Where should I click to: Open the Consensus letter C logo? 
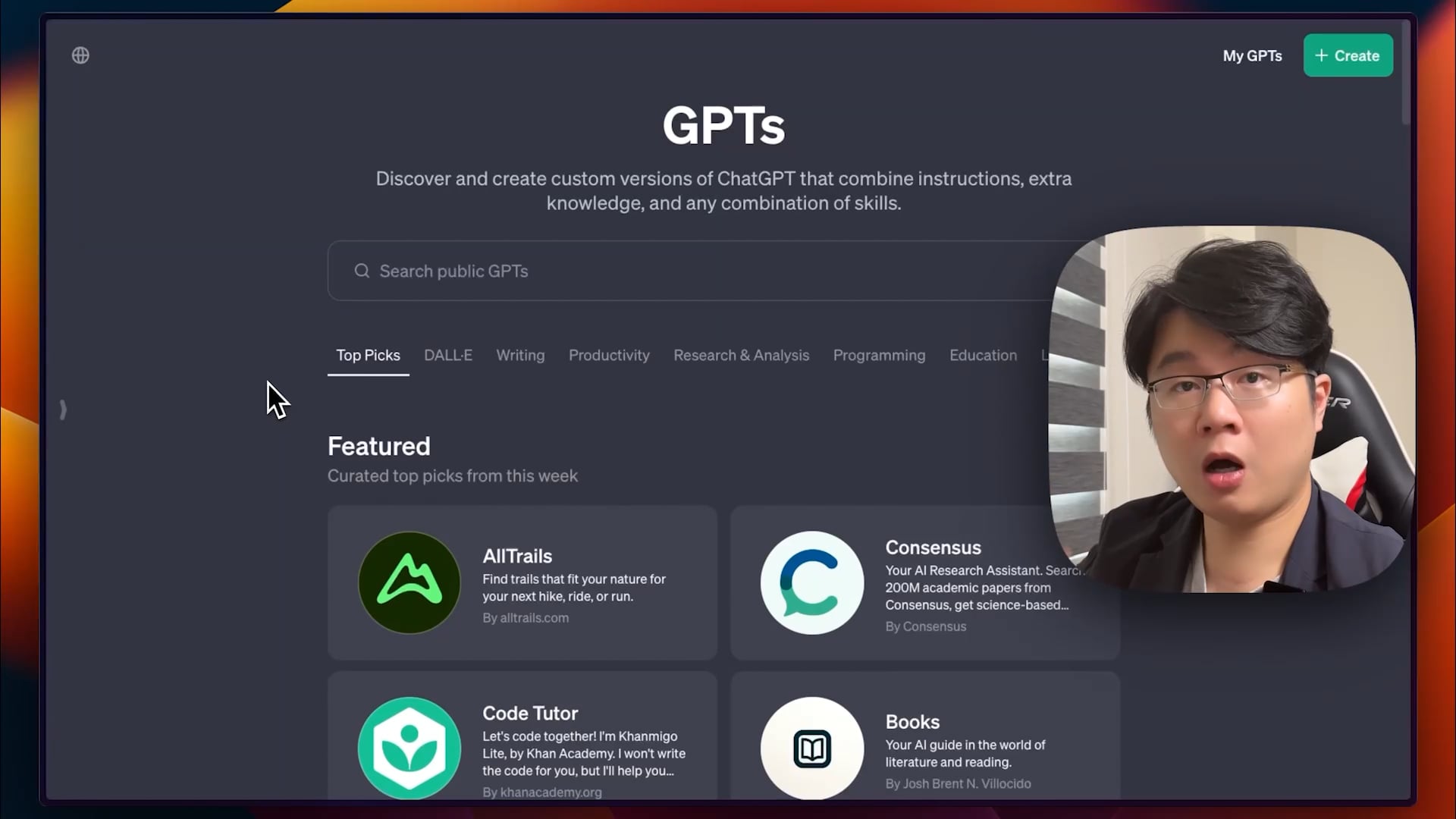(812, 582)
